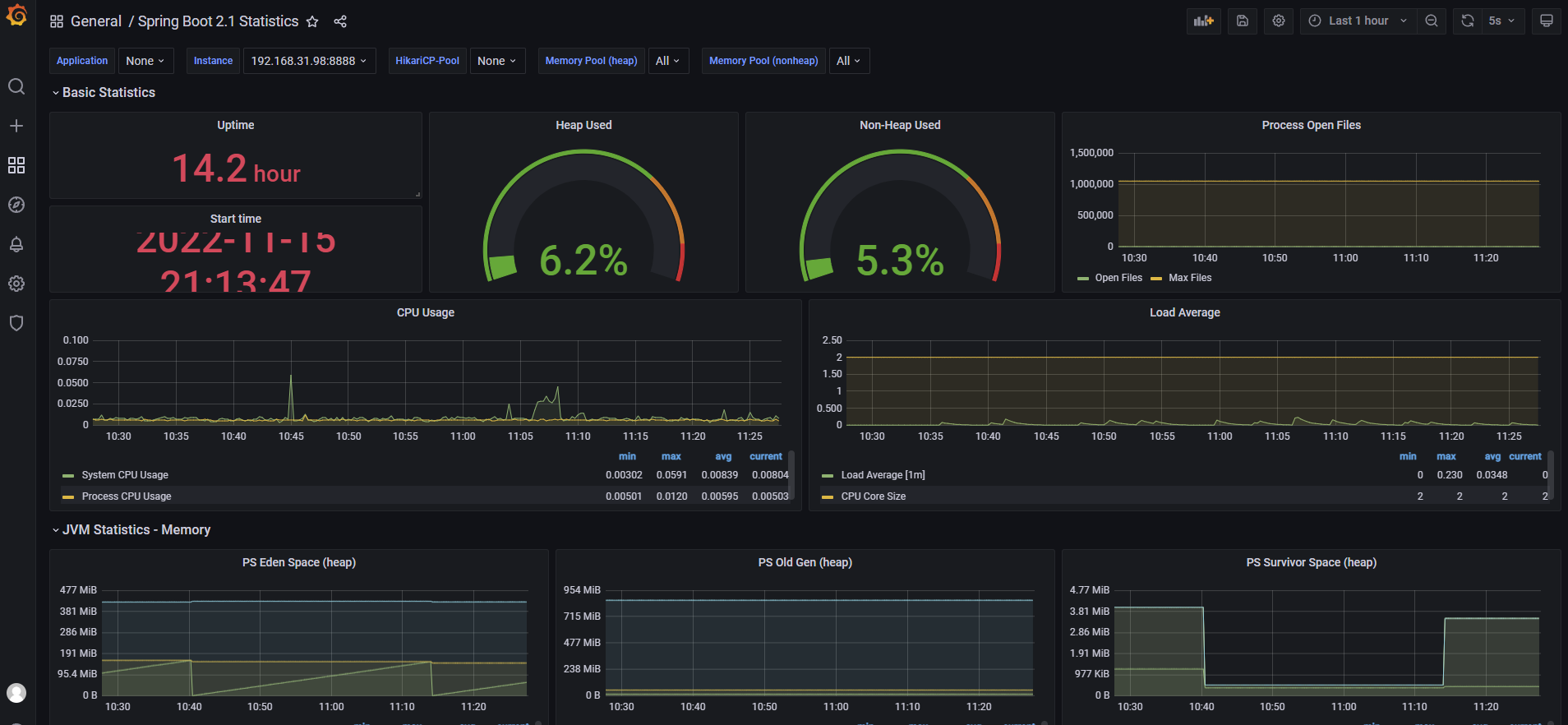Open the Uptime panel title menu
This screenshot has width=1568, height=725.
[x=236, y=125]
